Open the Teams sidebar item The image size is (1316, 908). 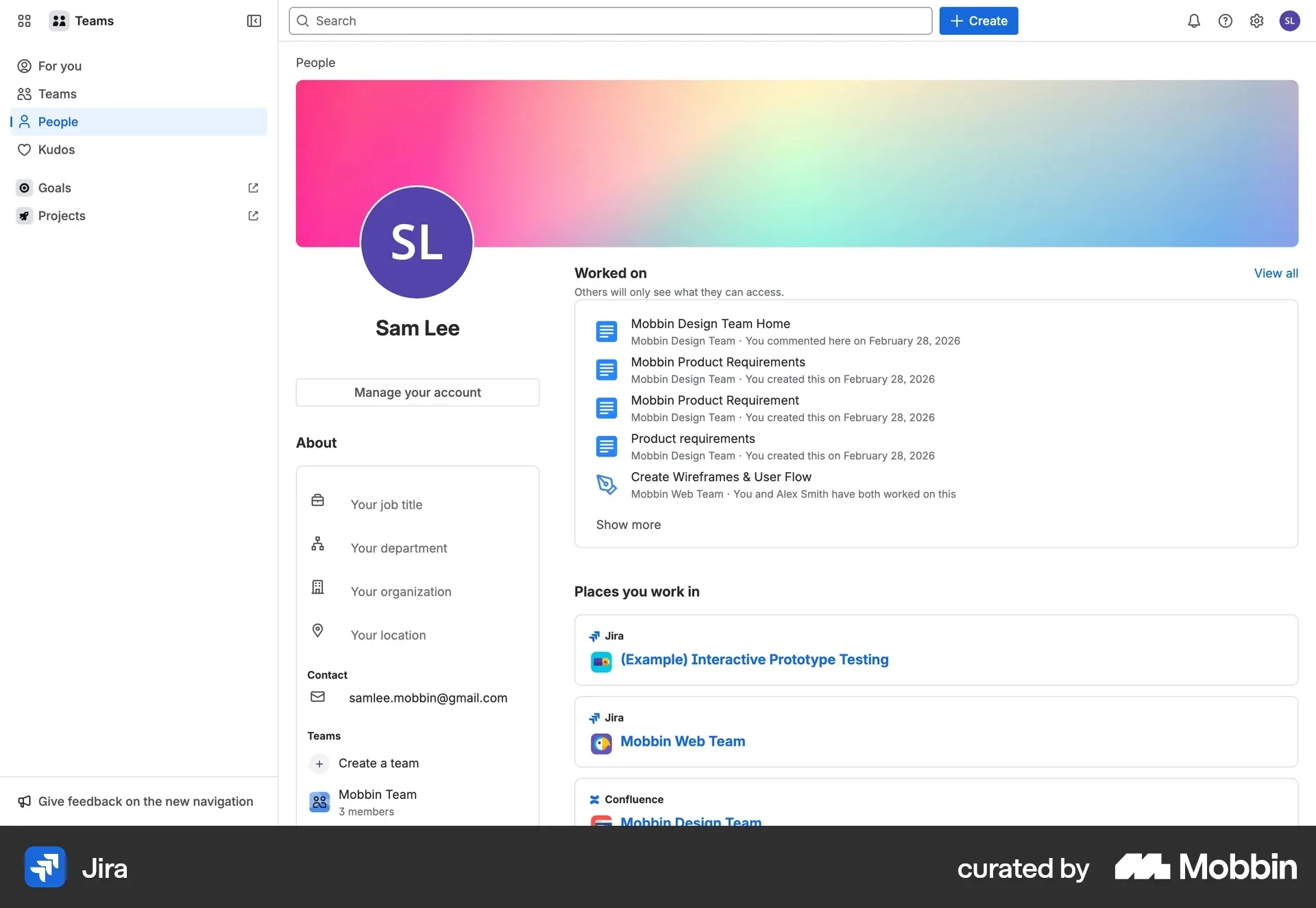(x=138, y=94)
